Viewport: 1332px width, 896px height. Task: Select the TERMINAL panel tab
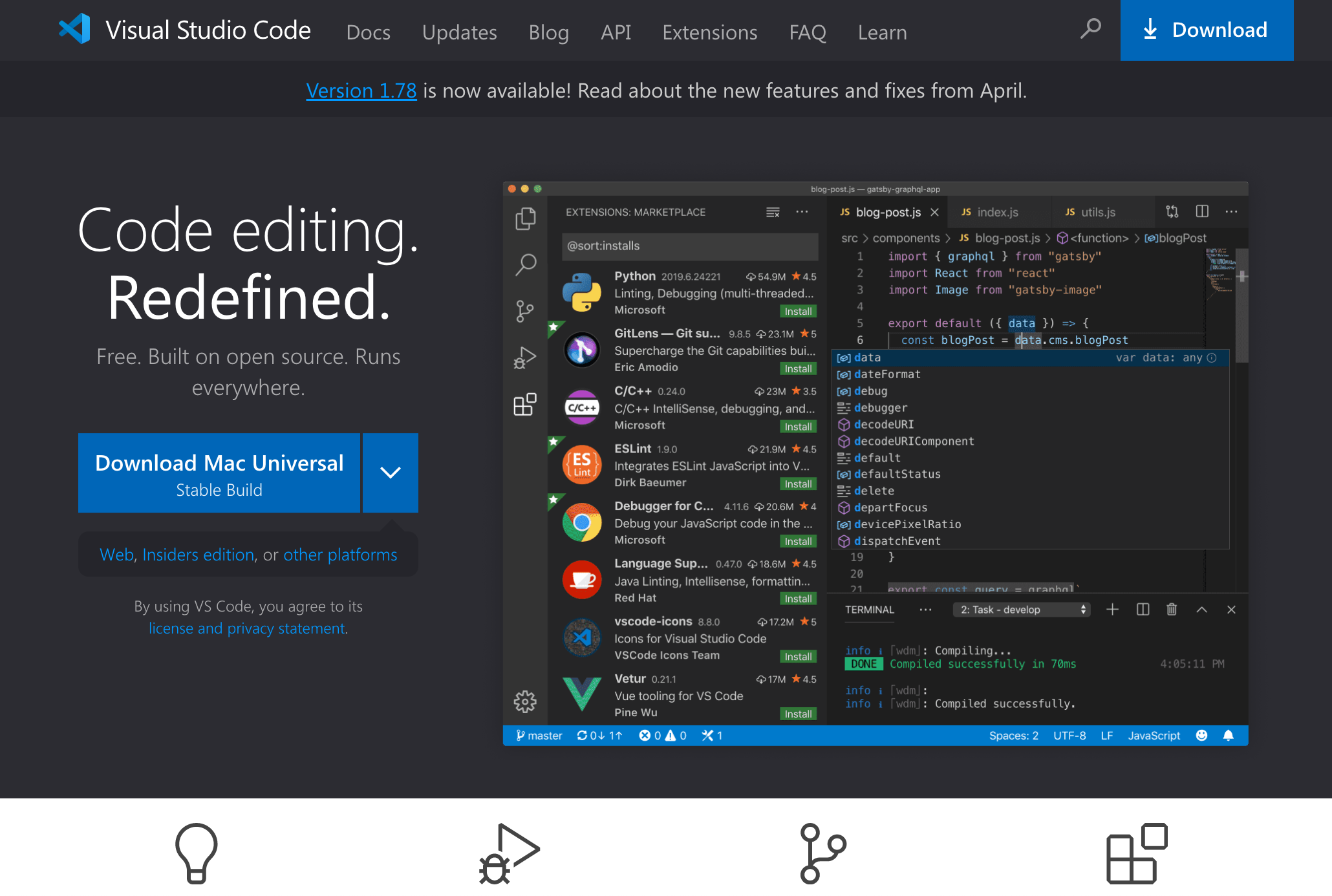click(870, 610)
